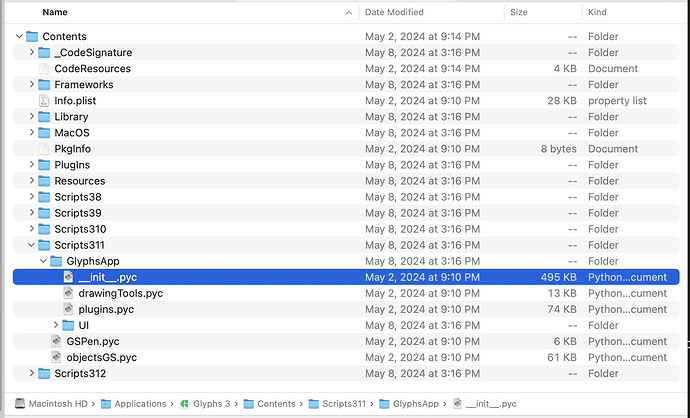This screenshot has width=690, height=418.
Task: Expand the Scripts312 folder
Action: pyautogui.click(x=32, y=373)
